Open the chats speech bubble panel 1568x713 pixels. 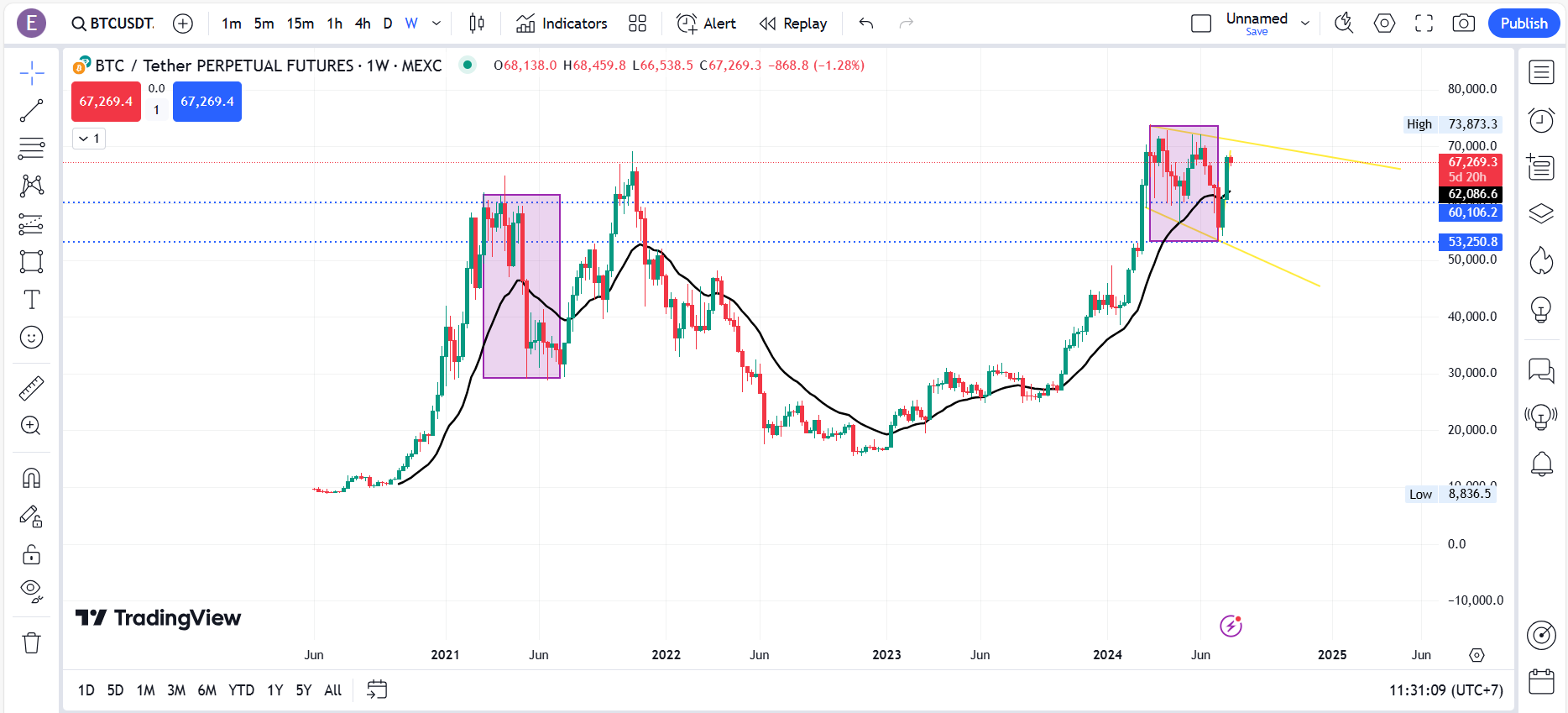tap(1541, 370)
